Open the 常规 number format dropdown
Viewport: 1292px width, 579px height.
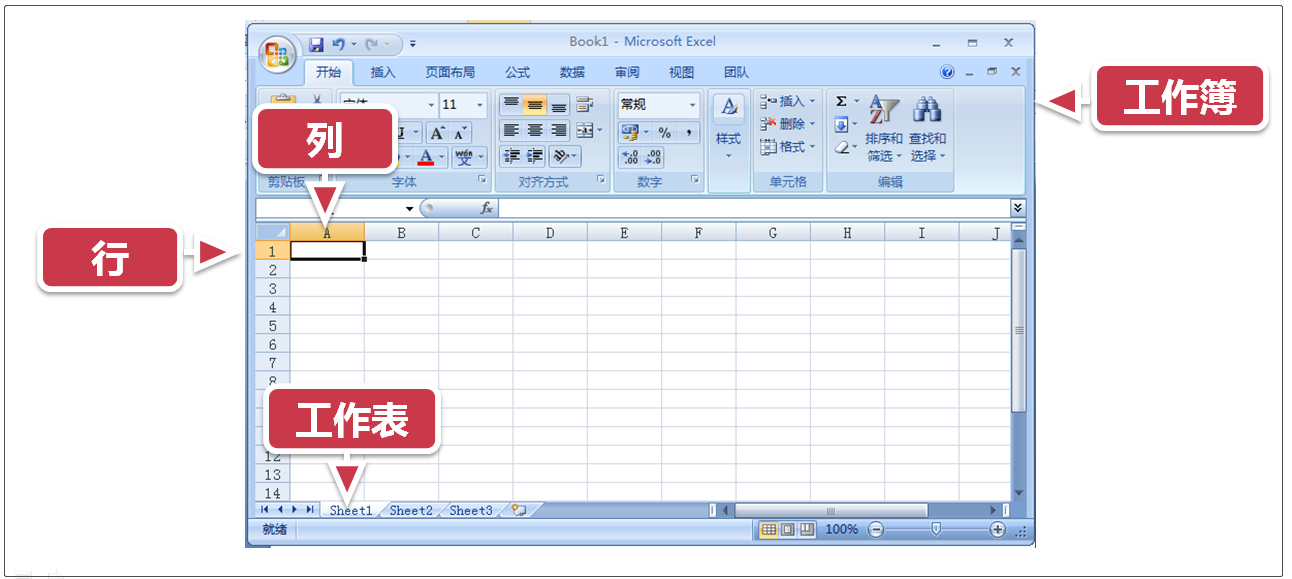[x=692, y=105]
